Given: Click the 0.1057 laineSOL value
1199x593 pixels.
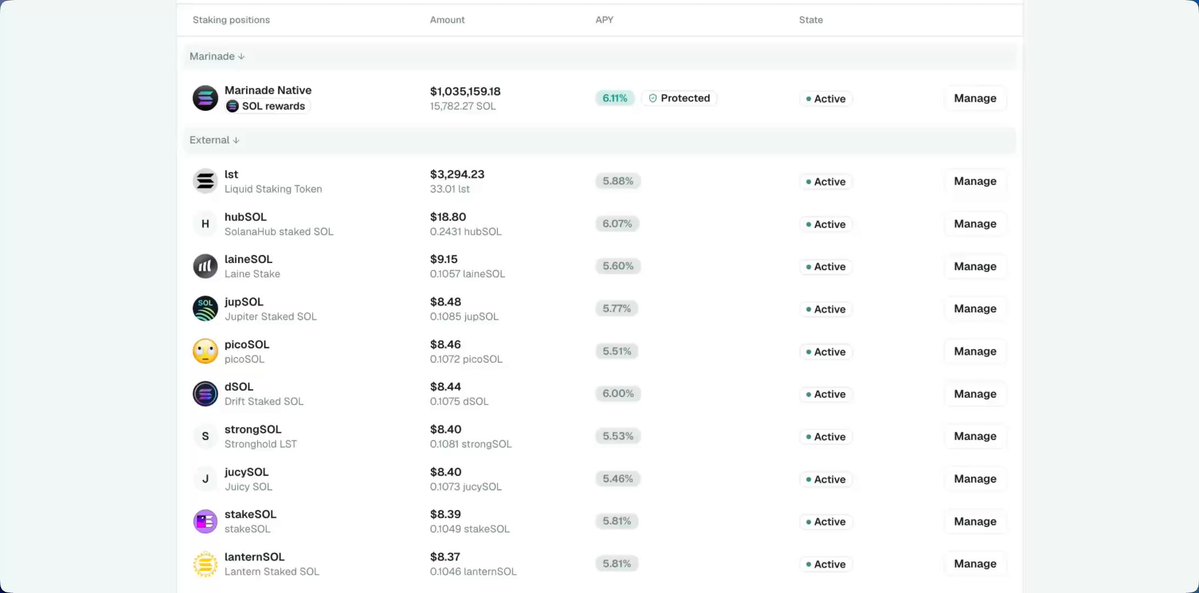Looking at the screenshot, I should click(467, 274).
